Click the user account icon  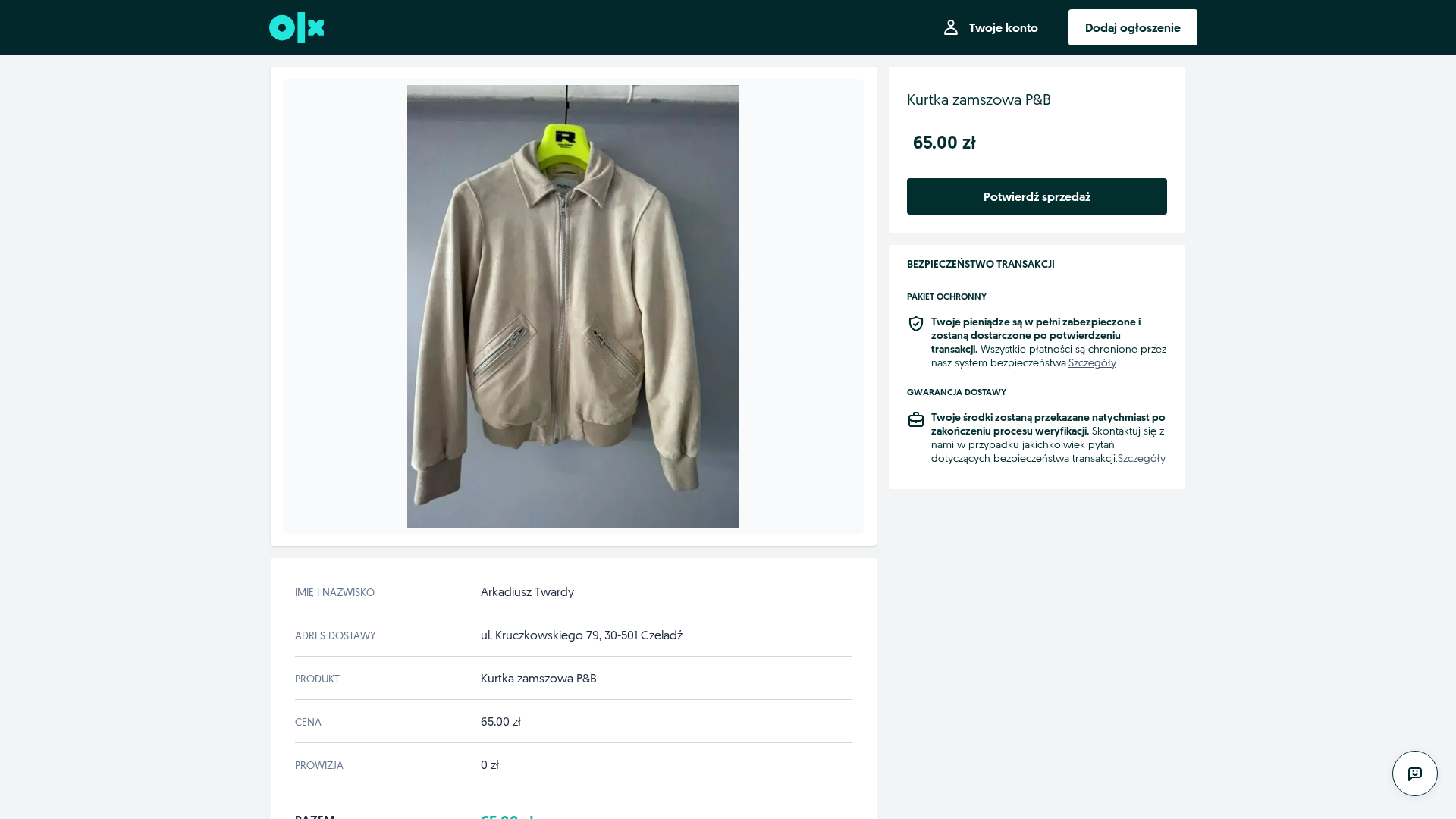pyautogui.click(x=951, y=27)
